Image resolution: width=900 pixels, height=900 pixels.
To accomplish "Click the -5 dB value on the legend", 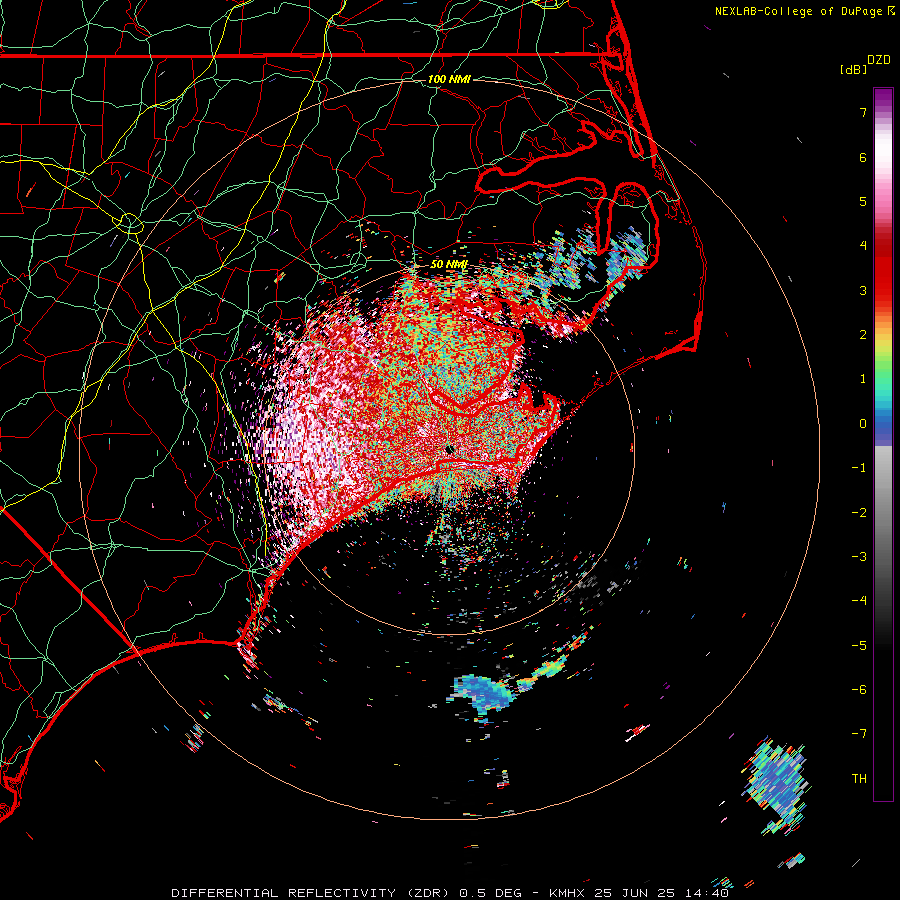I will (x=859, y=646).
